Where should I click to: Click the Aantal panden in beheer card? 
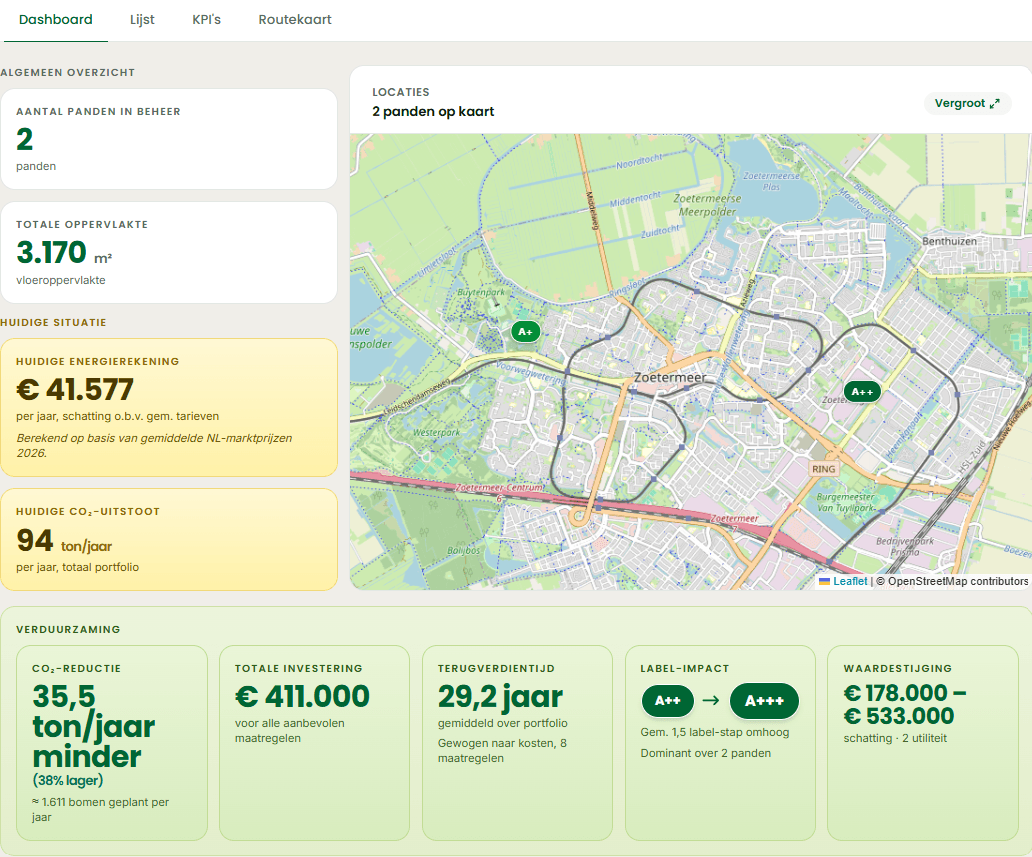(169, 139)
